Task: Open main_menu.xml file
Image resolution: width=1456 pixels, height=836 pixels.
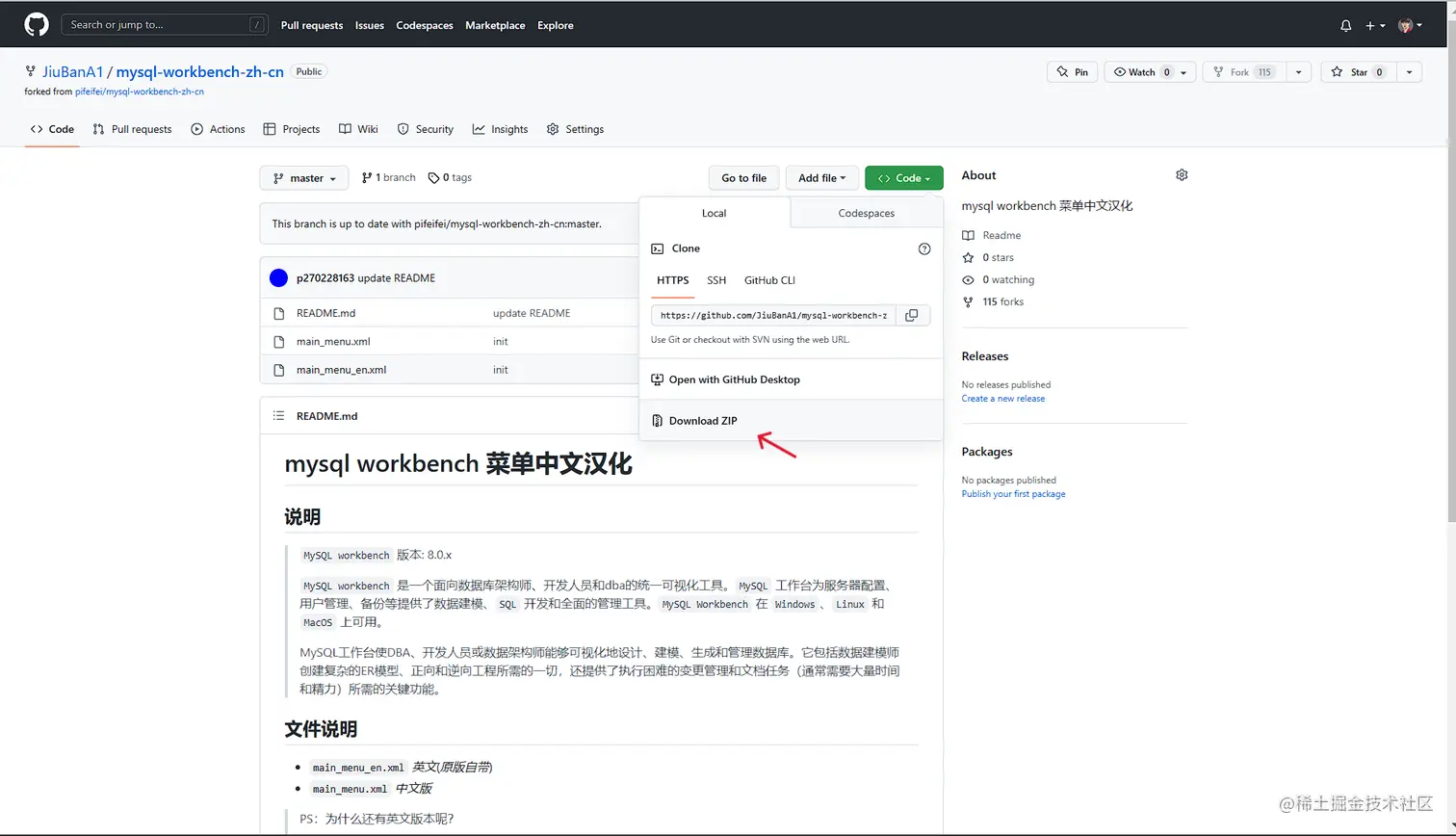Action: click(x=333, y=342)
